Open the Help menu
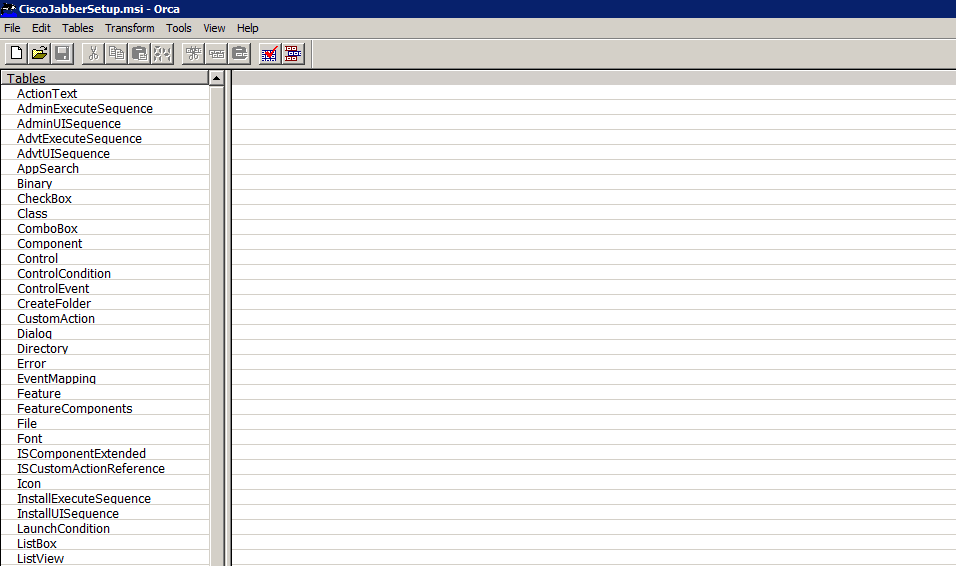This screenshot has height=566, width=956. 248,28
